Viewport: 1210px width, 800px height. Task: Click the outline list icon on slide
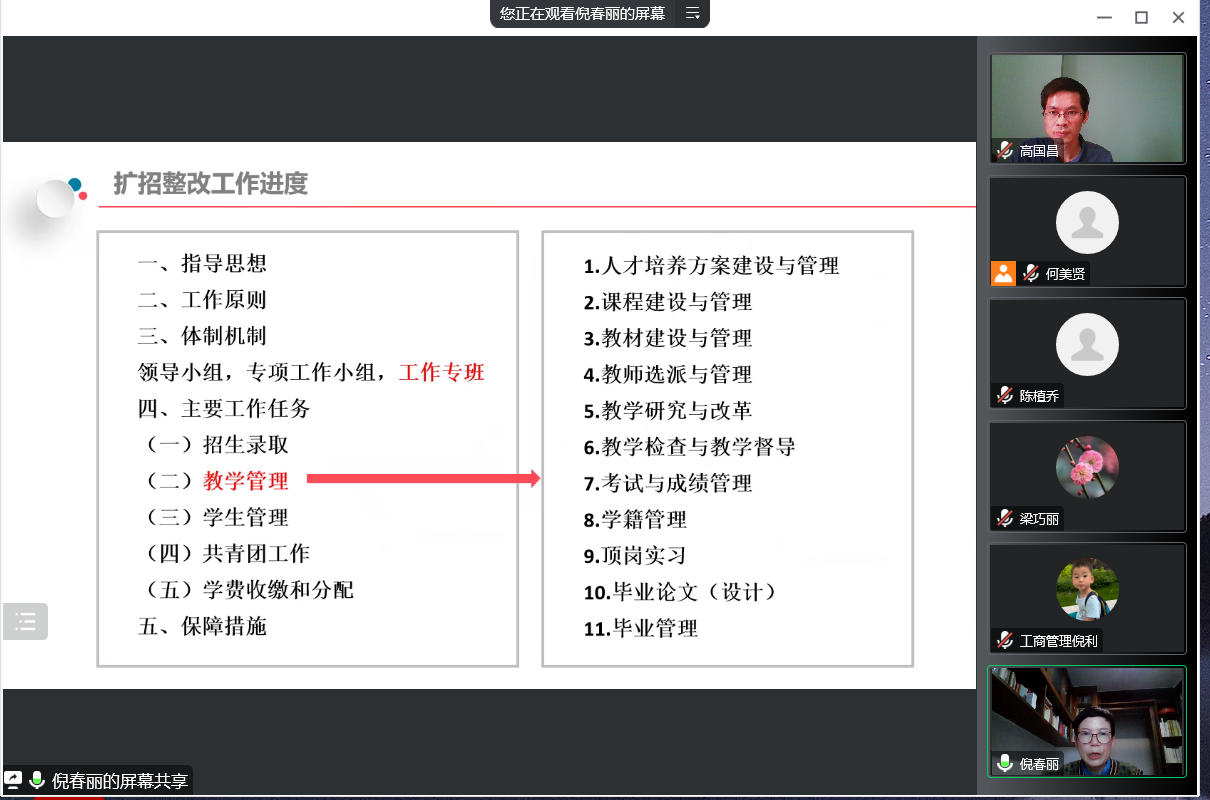click(x=25, y=622)
